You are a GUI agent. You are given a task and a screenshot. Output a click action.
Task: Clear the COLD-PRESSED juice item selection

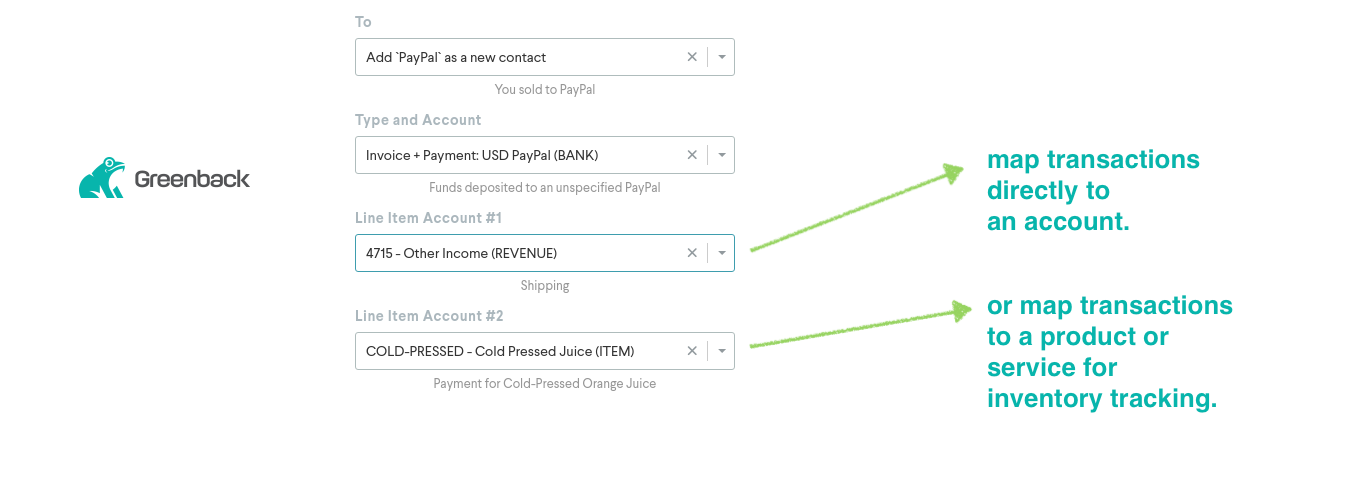[x=692, y=351]
